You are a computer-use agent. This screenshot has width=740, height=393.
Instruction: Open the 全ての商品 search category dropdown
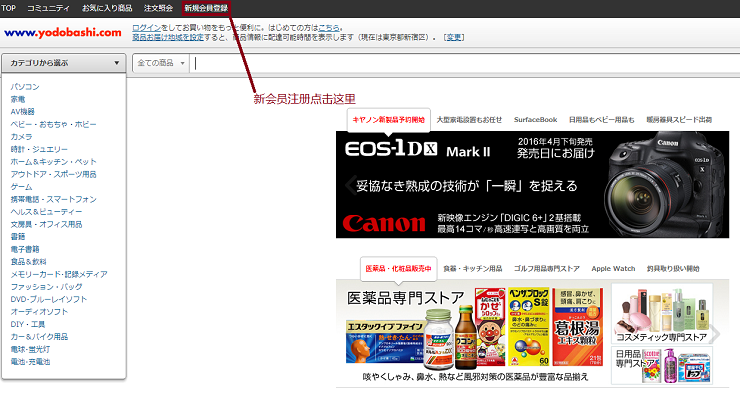point(161,63)
